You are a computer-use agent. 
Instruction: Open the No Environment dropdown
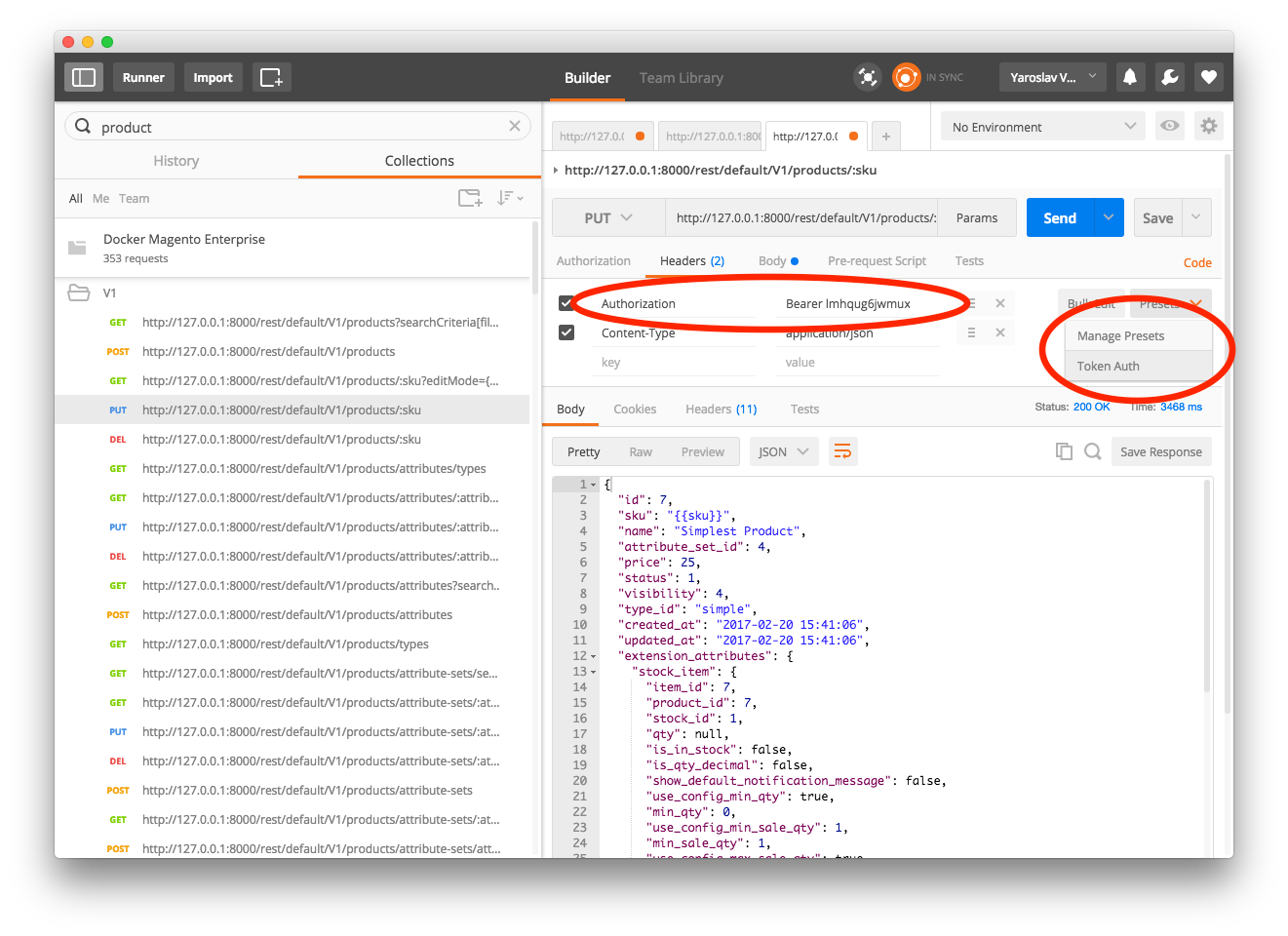[x=1041, y=126]
